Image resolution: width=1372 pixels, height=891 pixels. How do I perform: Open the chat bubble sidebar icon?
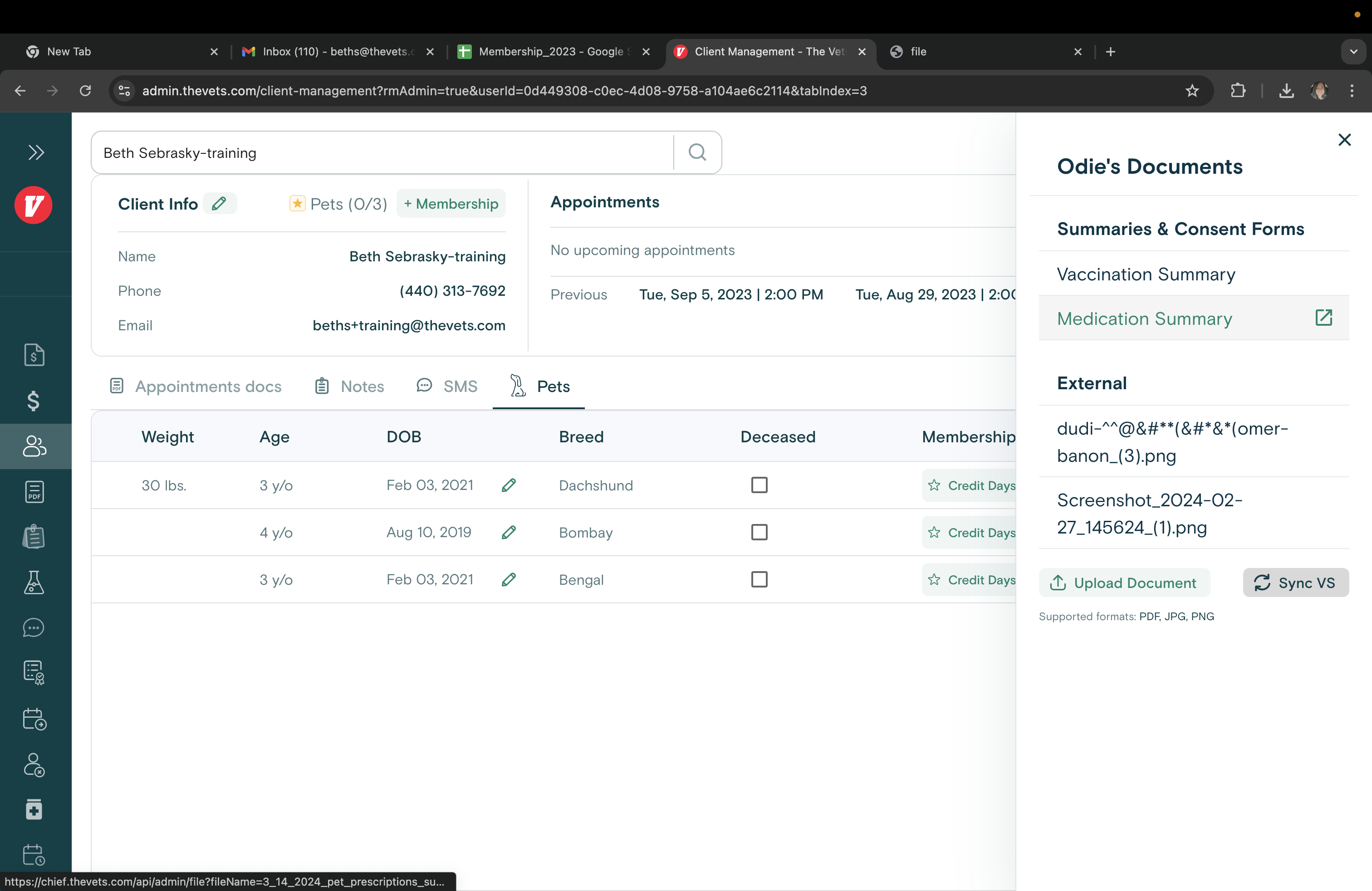[34, 627]
